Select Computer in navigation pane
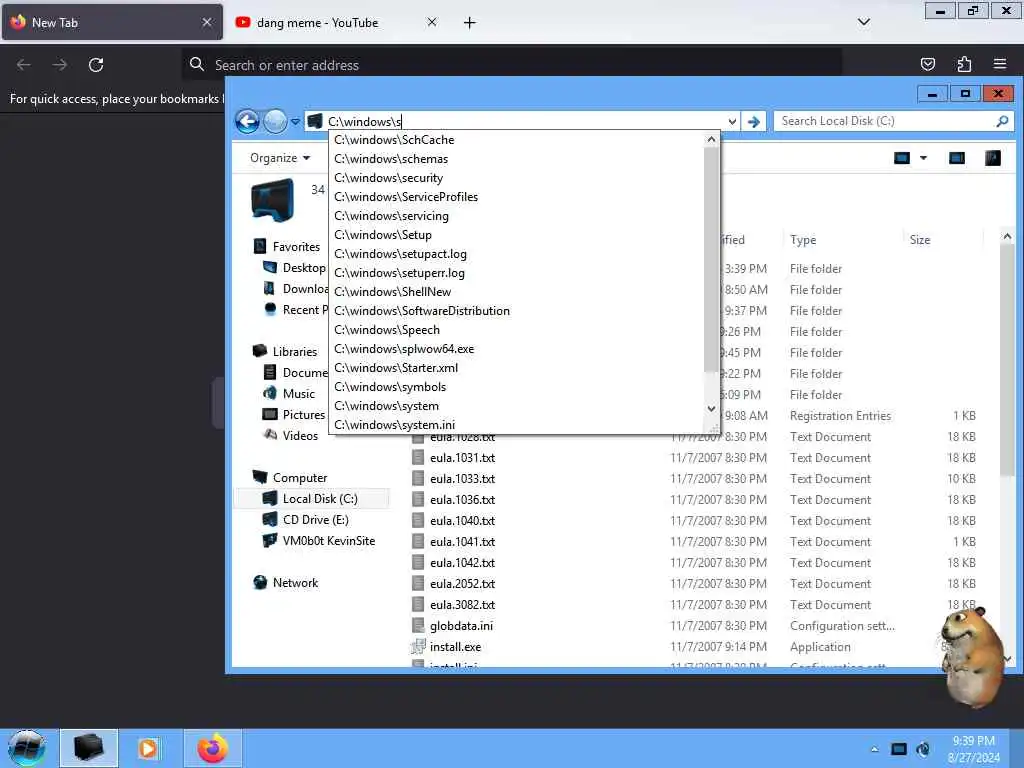 coord(300,477)
